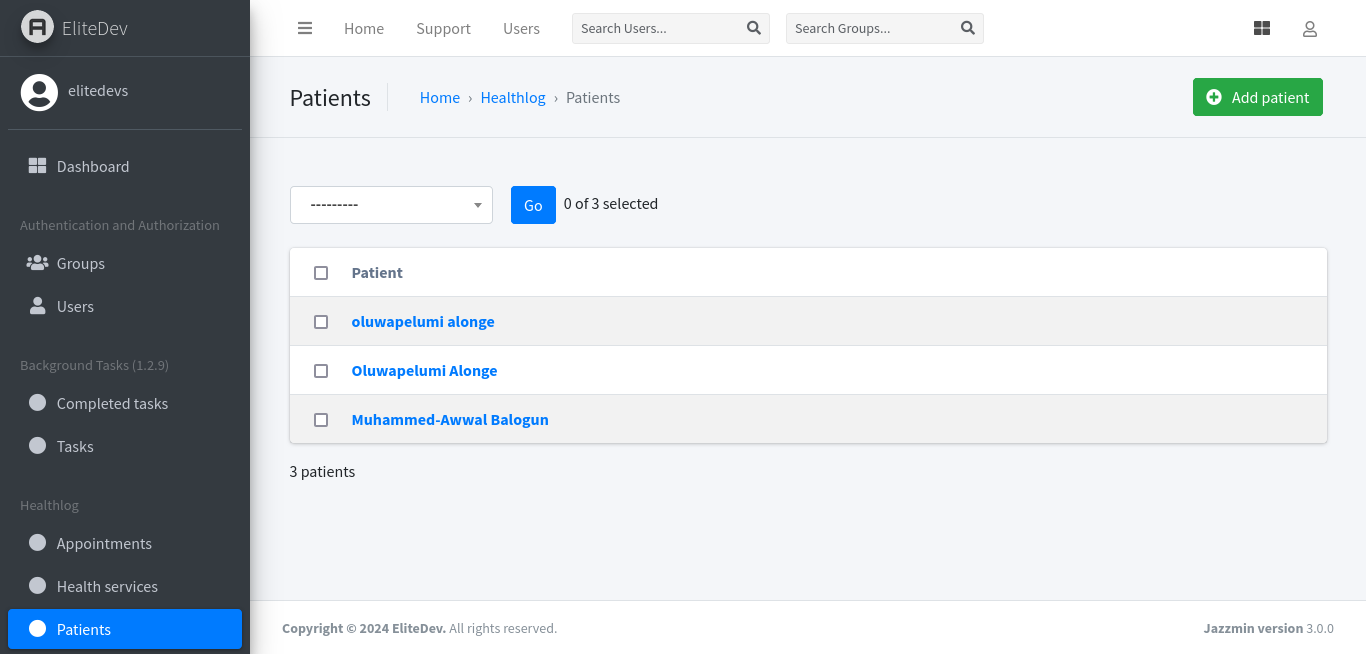The height and width of the screenshot is (654, 1366).
Task: Click the blue Go button
Action: coord(533,205)
